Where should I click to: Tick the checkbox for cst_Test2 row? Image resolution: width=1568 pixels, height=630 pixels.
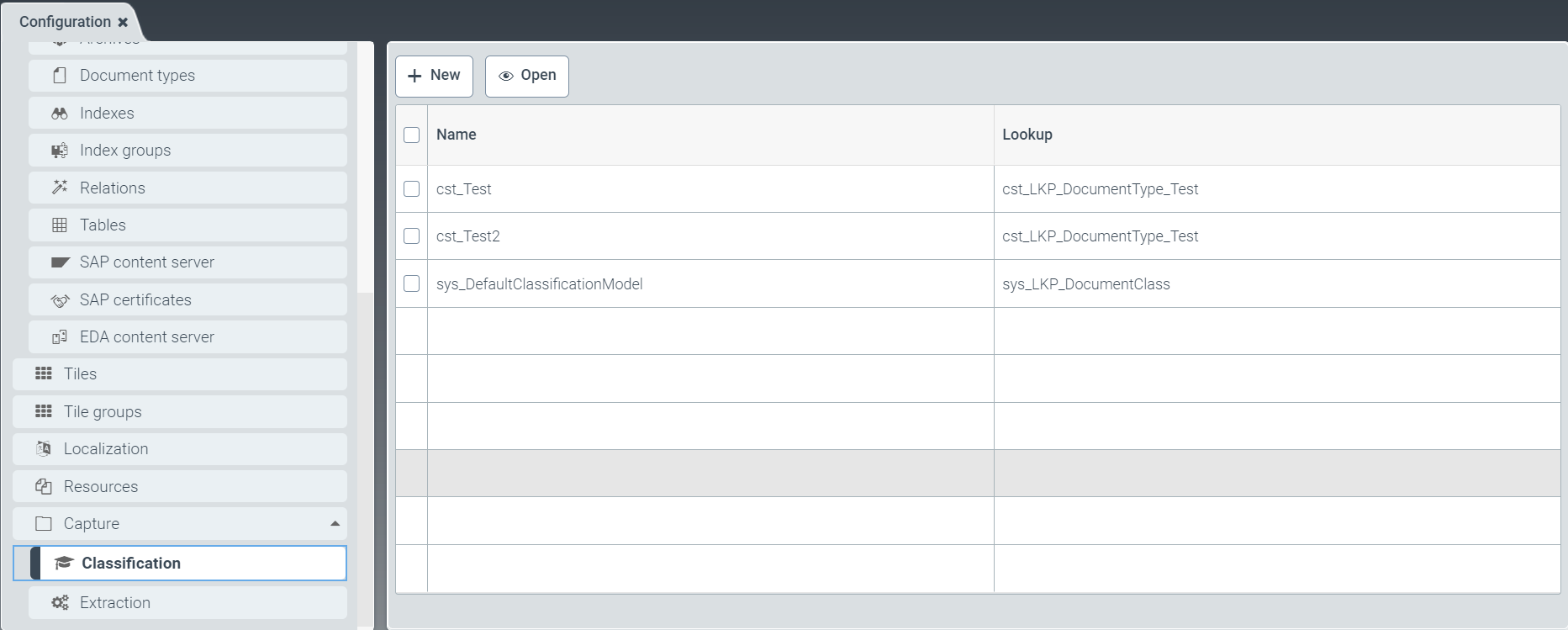[x=411, y=236]
